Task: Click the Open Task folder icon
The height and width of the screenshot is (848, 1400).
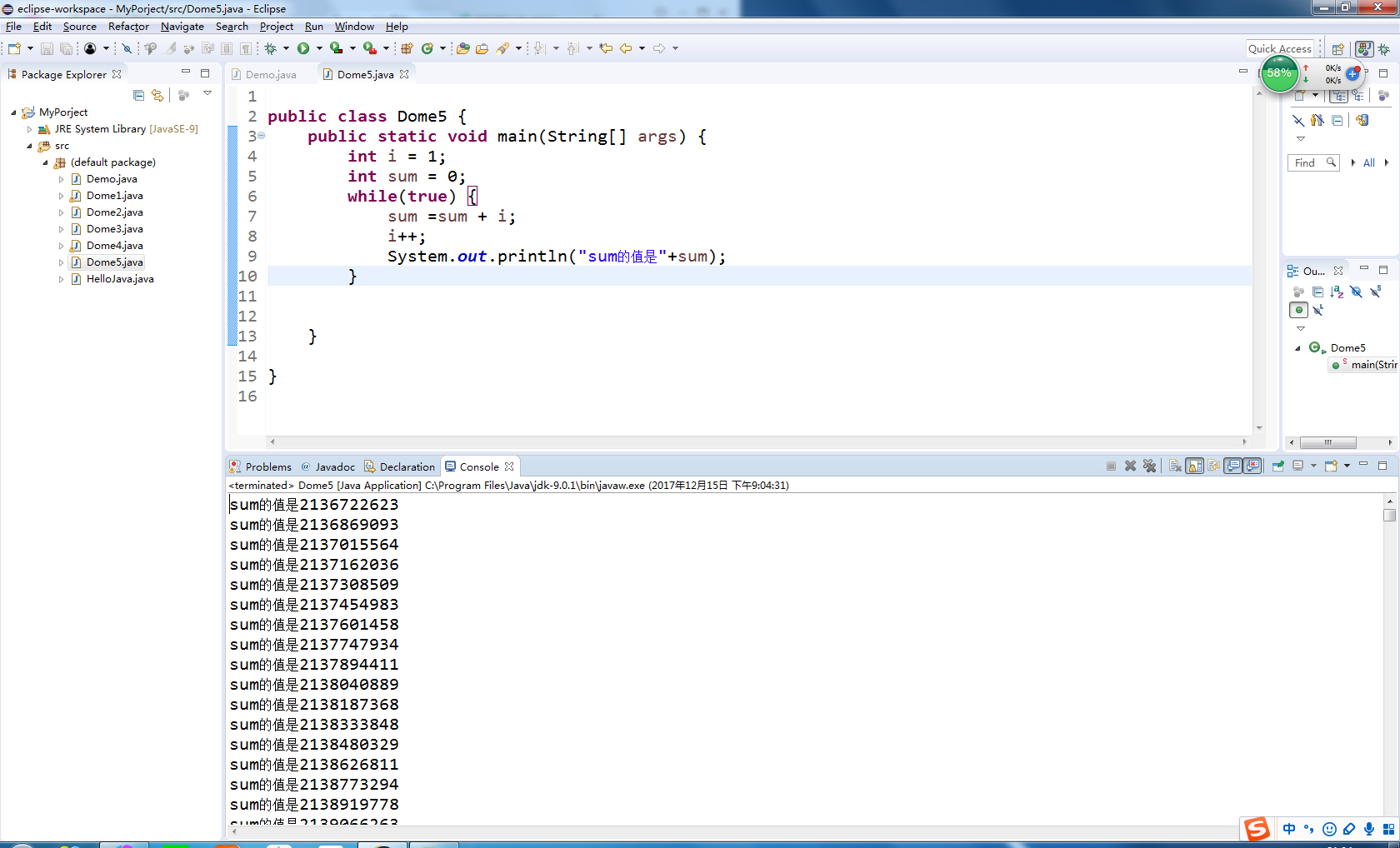Action: click(x=482, y=48)
